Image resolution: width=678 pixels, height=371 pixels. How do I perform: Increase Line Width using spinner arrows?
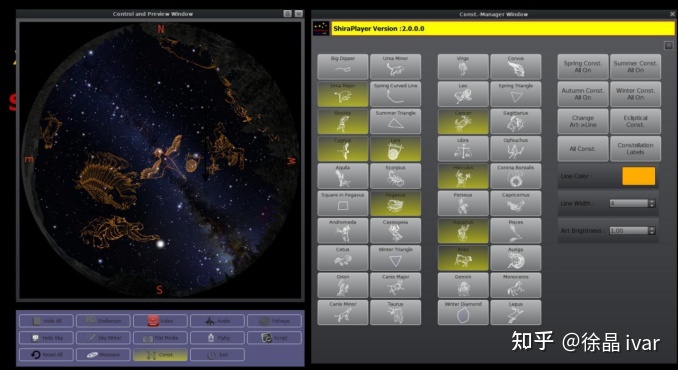pyautogui.click(x=652, y=203)
